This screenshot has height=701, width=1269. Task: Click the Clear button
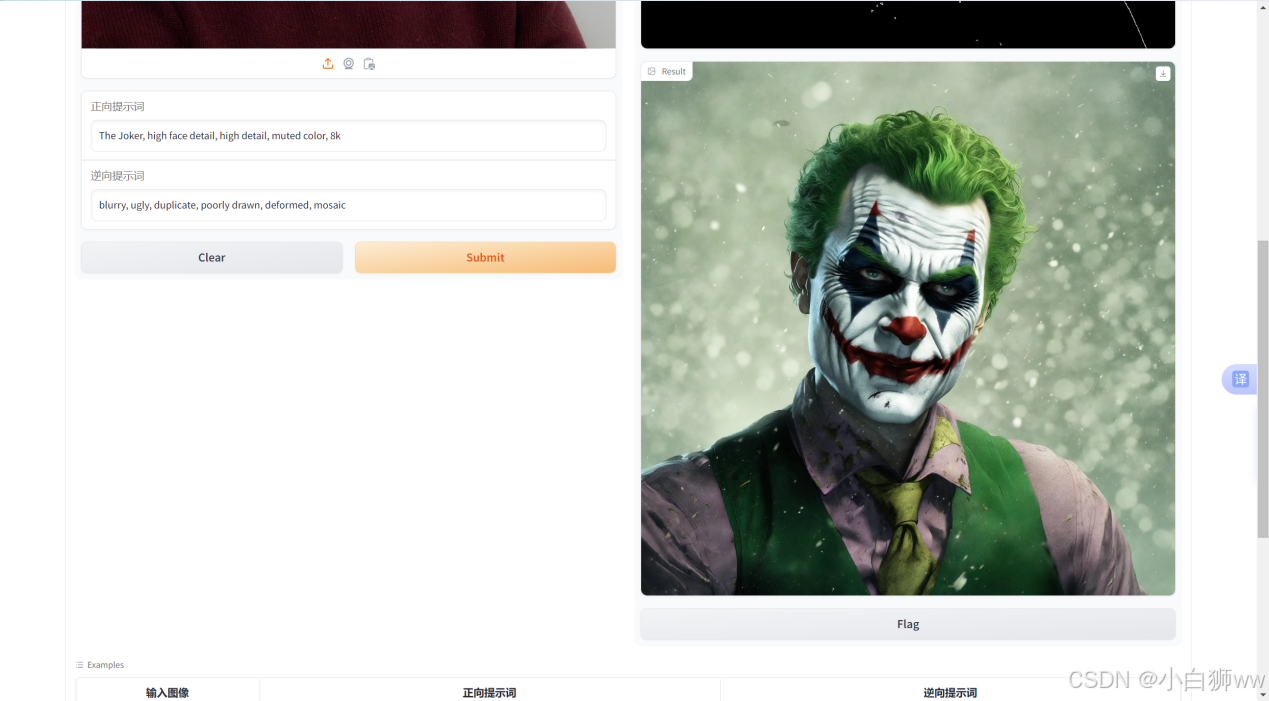click(212, 257)
